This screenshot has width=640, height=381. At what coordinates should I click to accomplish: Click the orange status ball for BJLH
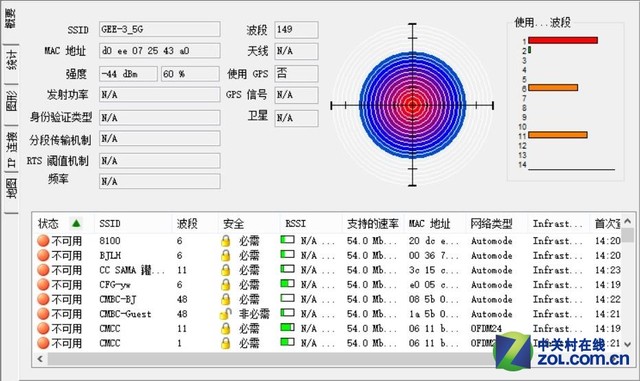point(43,255)
